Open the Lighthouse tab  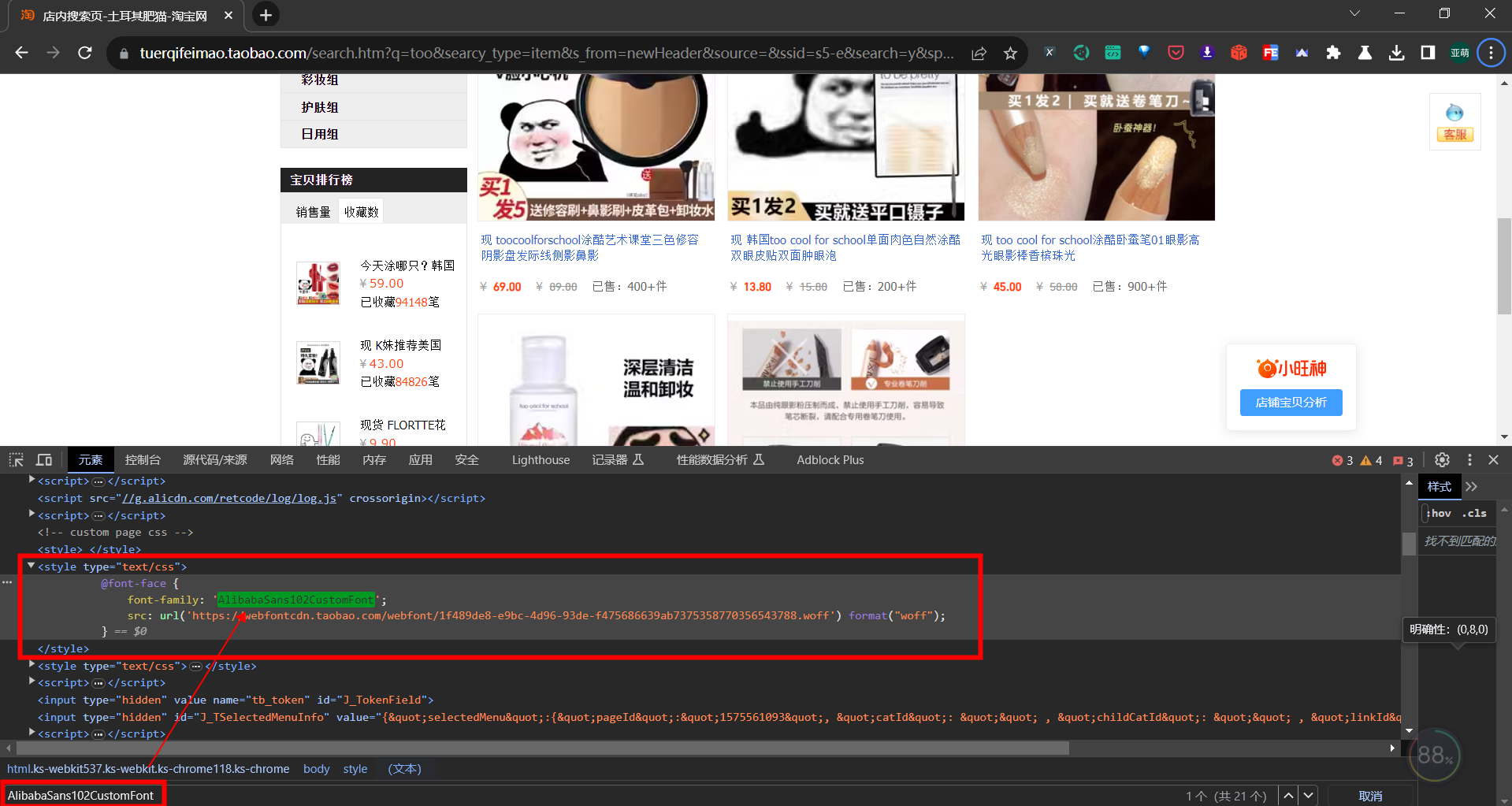[541, 460]
